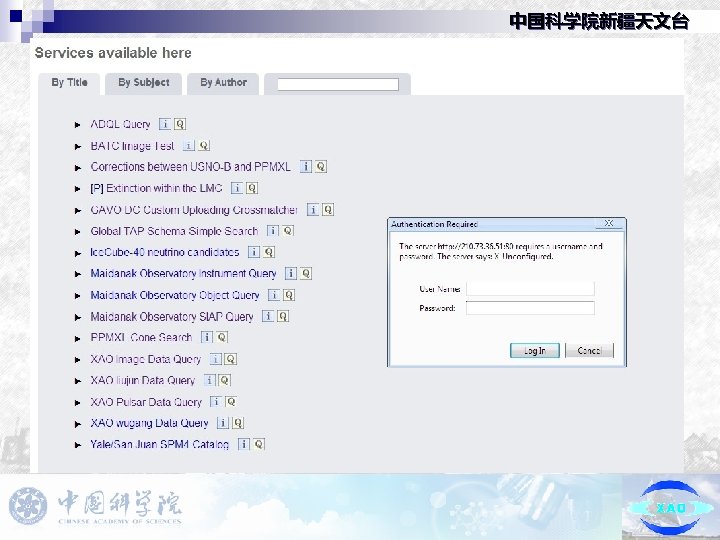Click the services search box beside By Author

338,84
